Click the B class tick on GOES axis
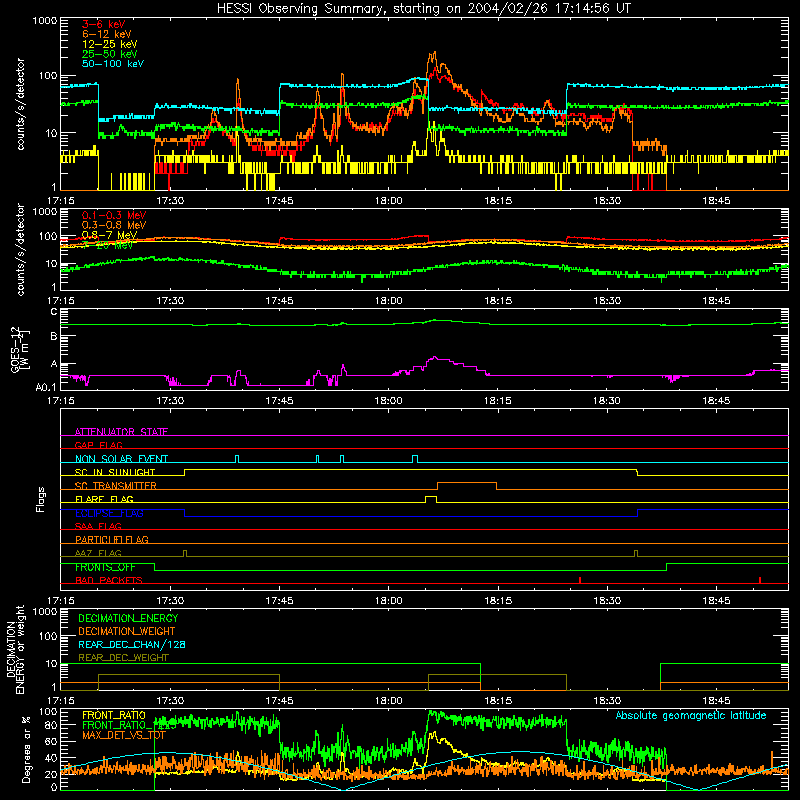The image size is (800, 800). tap(54, 336)
